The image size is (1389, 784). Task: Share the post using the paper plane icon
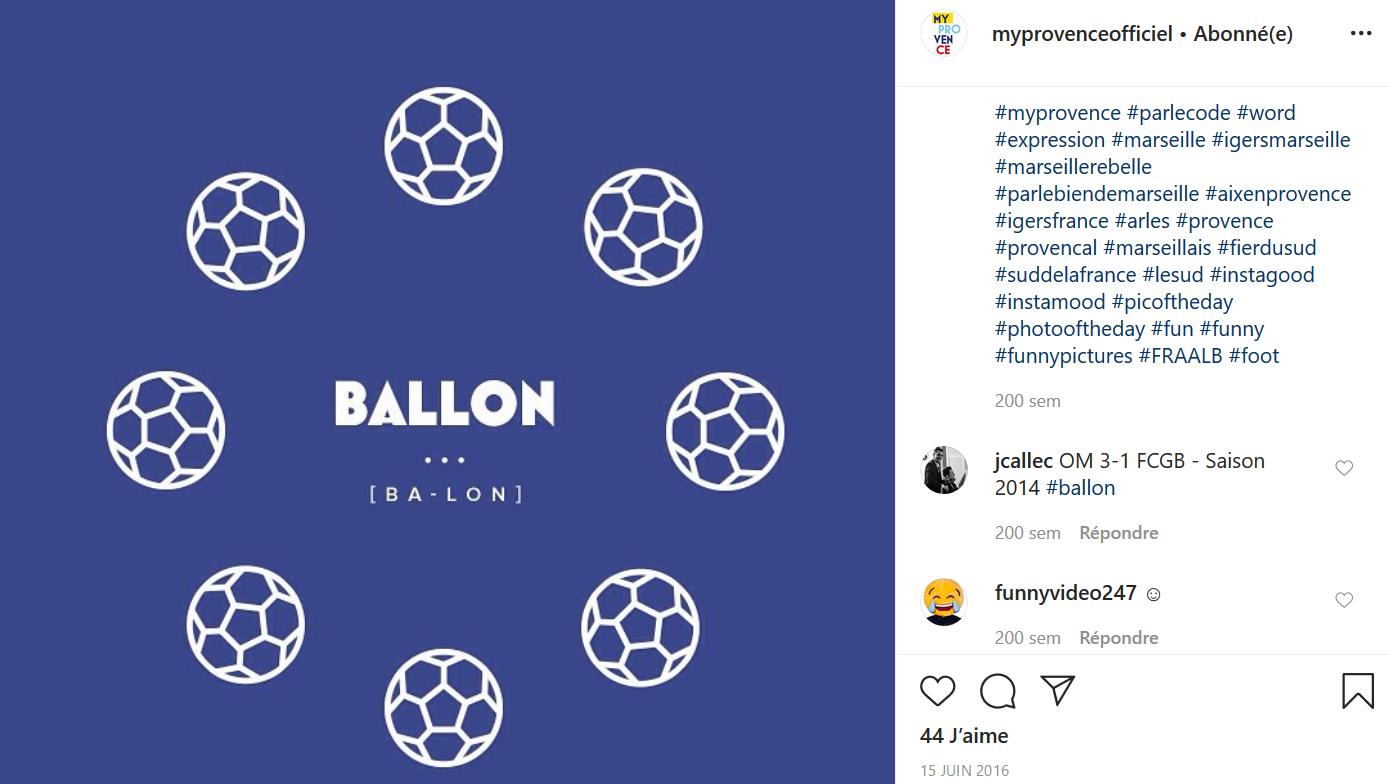click(x=1057, y=690)
